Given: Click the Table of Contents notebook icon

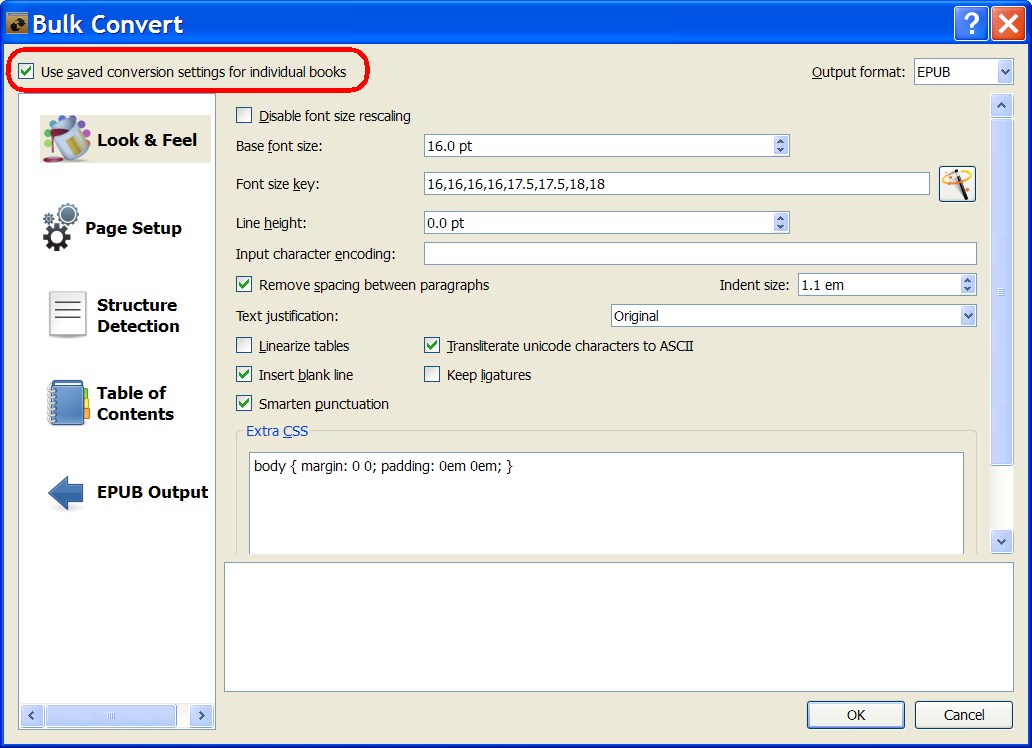Looking at the screenshot, I should point(68,402).
